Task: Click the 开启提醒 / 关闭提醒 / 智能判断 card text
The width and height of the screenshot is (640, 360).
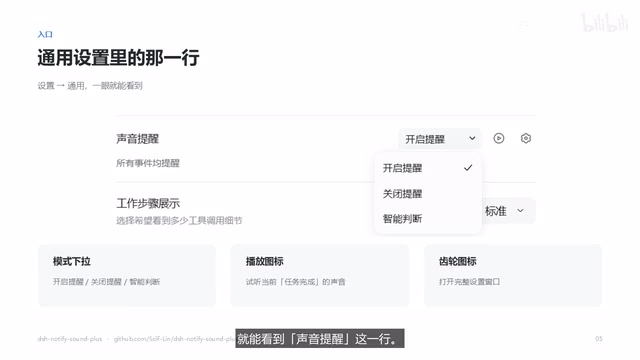Action: [106, 282]
